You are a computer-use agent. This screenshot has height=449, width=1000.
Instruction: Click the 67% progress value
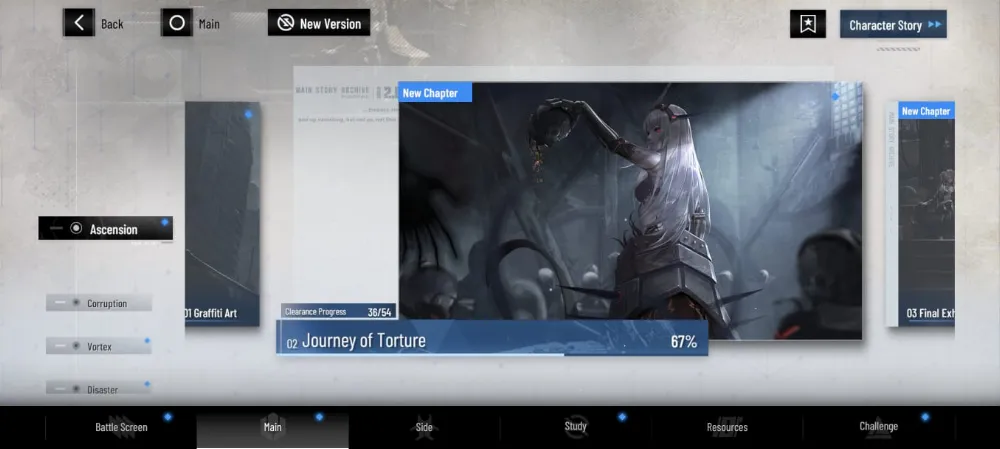click(684, 342)
